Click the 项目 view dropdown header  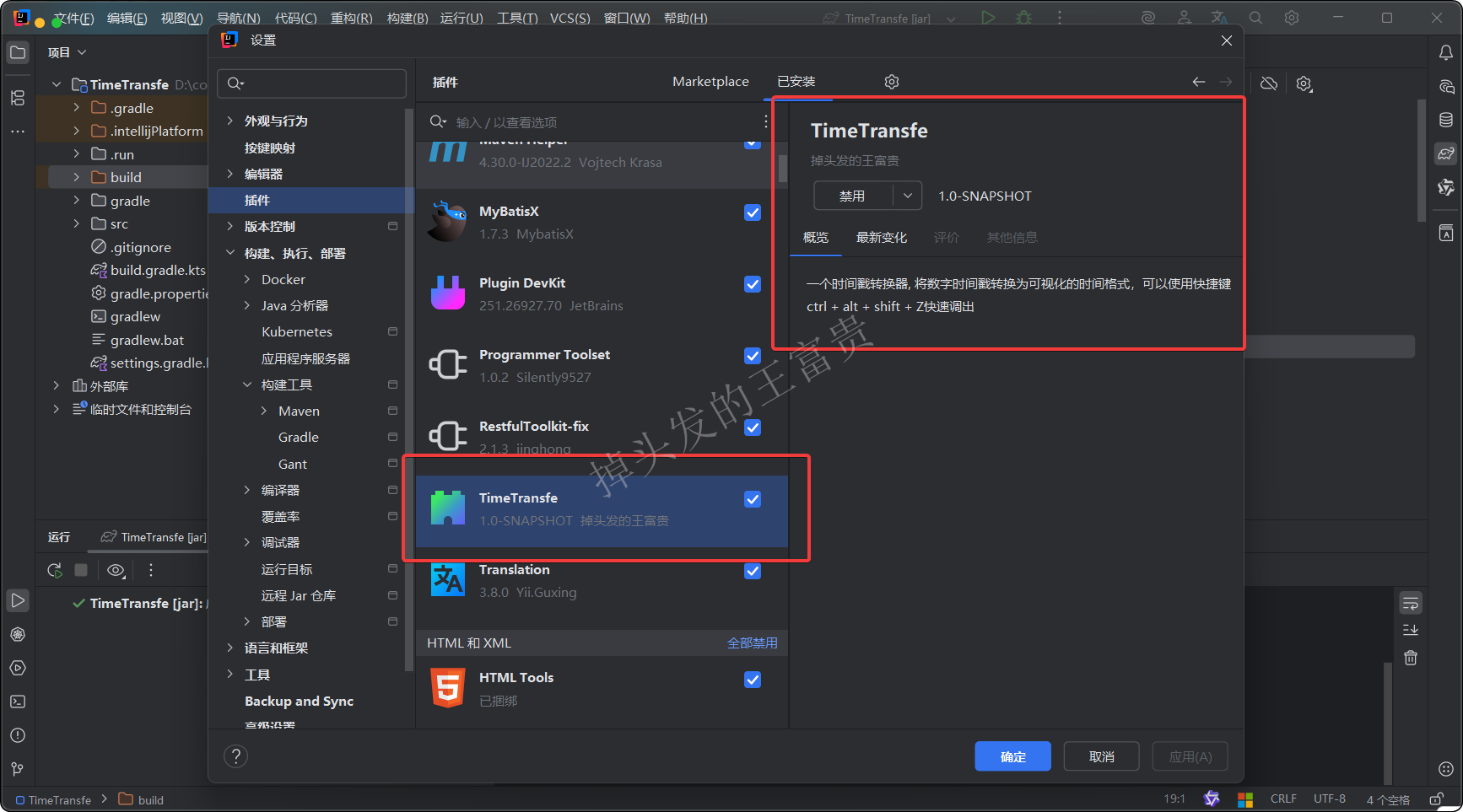(x=67, y=52)
